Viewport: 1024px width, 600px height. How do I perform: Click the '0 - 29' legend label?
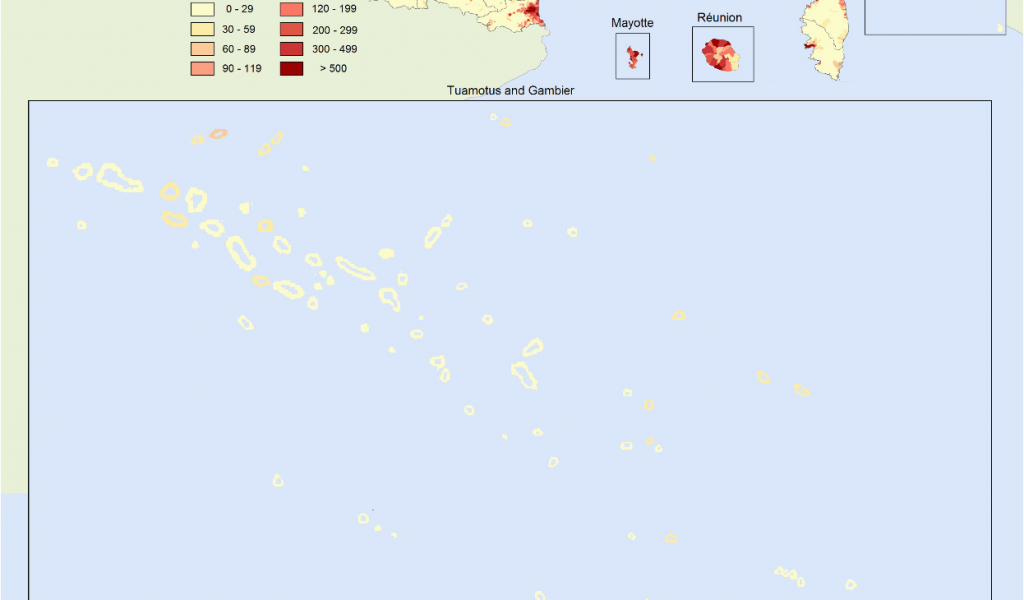click(x=239, y=9)
